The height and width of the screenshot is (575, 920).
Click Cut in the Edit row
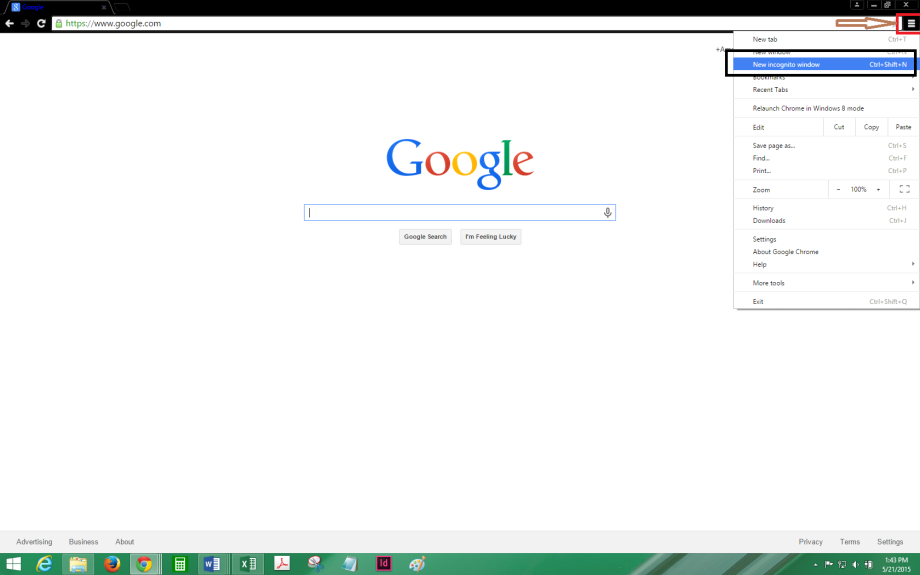839,127
